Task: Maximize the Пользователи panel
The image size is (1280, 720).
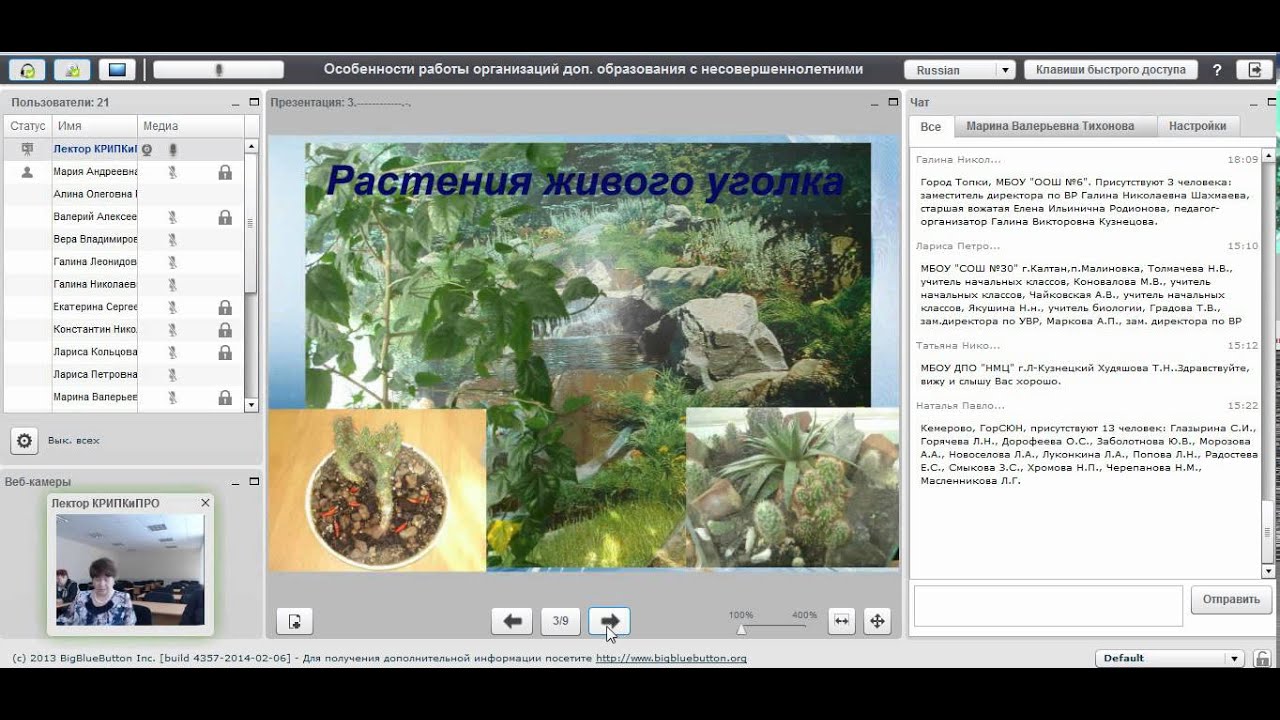Action: (x=254, y=102)
